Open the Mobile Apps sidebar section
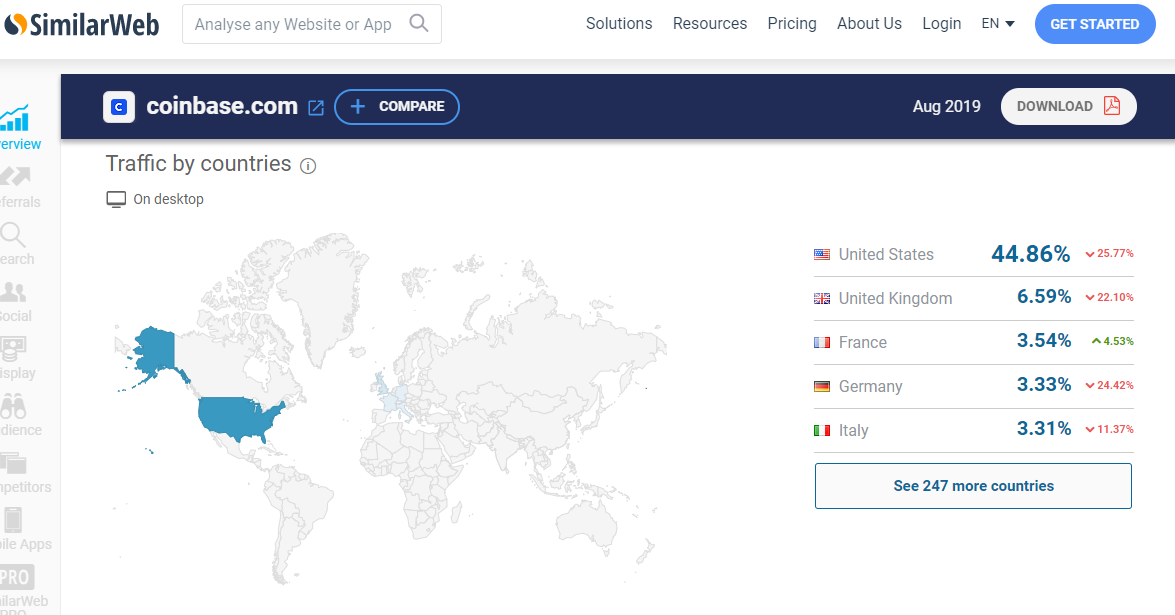1175x615 pixels. click(x=24, y=530)
